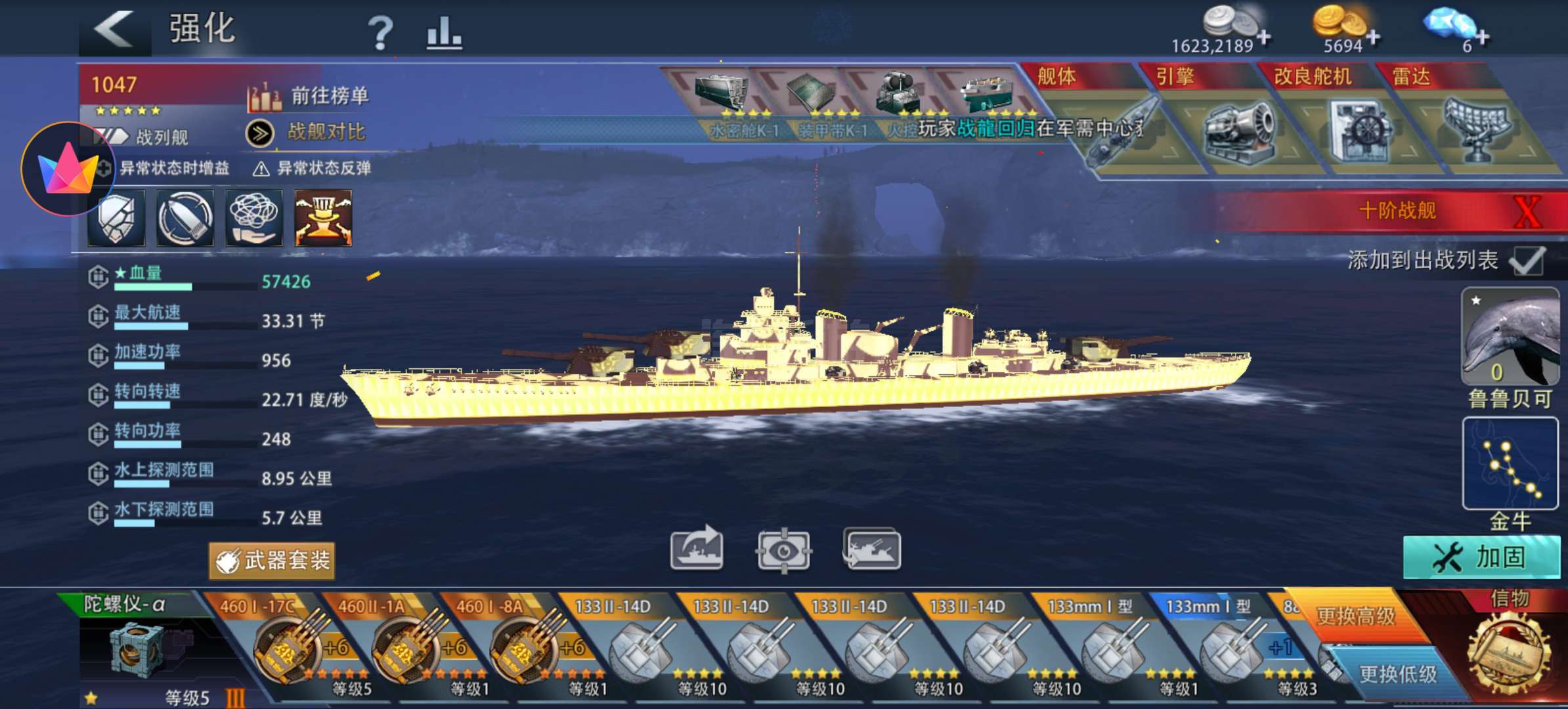This screenshot has height=709, width=1568.
Task: Expand 战舰对比 arrow button
Action: (x=260, y=133)
